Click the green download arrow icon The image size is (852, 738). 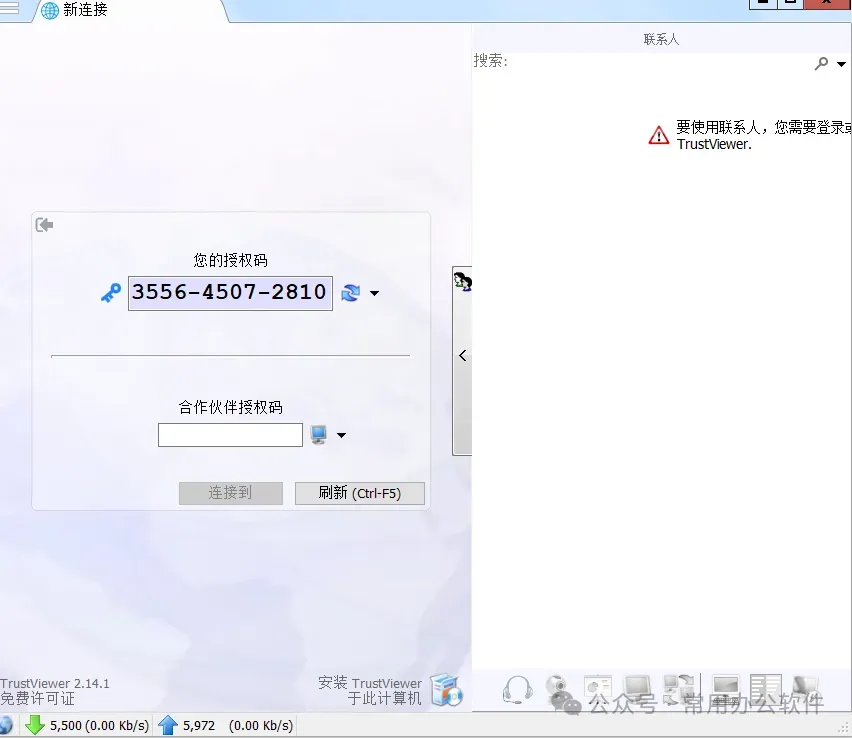(35, 725)
